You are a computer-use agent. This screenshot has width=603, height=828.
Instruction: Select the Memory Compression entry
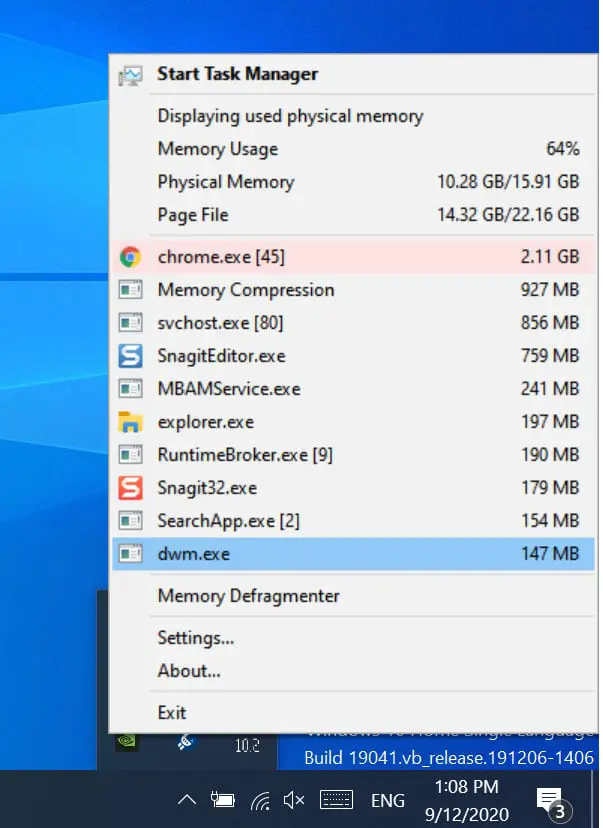pyautogui.click(x=353, y=290)
